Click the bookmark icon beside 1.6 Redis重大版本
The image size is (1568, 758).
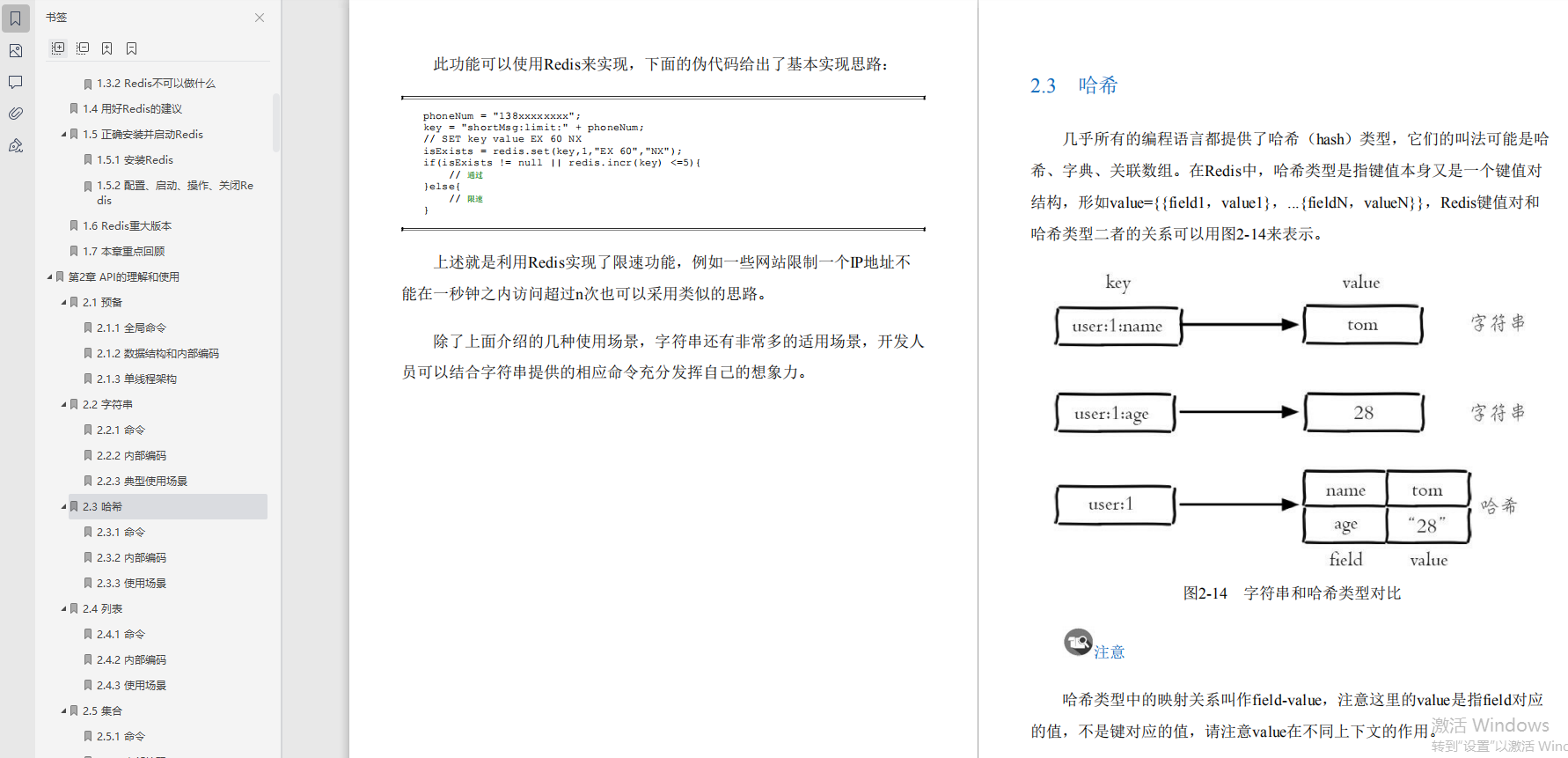pyautogui.click(x=74, y=226)
